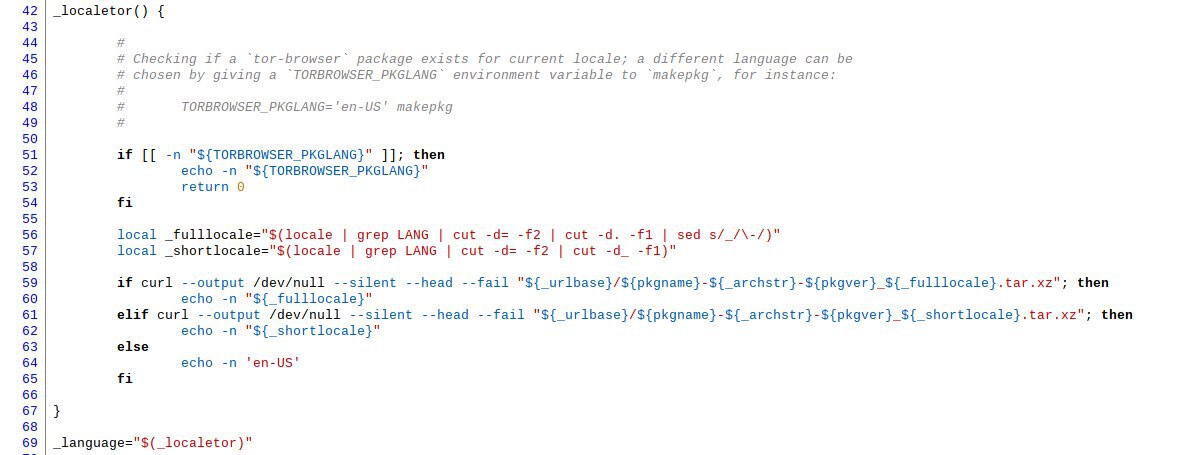Click the URL string ending '_${_shortlocale}.tar.xz'

[x=809, y=315]
